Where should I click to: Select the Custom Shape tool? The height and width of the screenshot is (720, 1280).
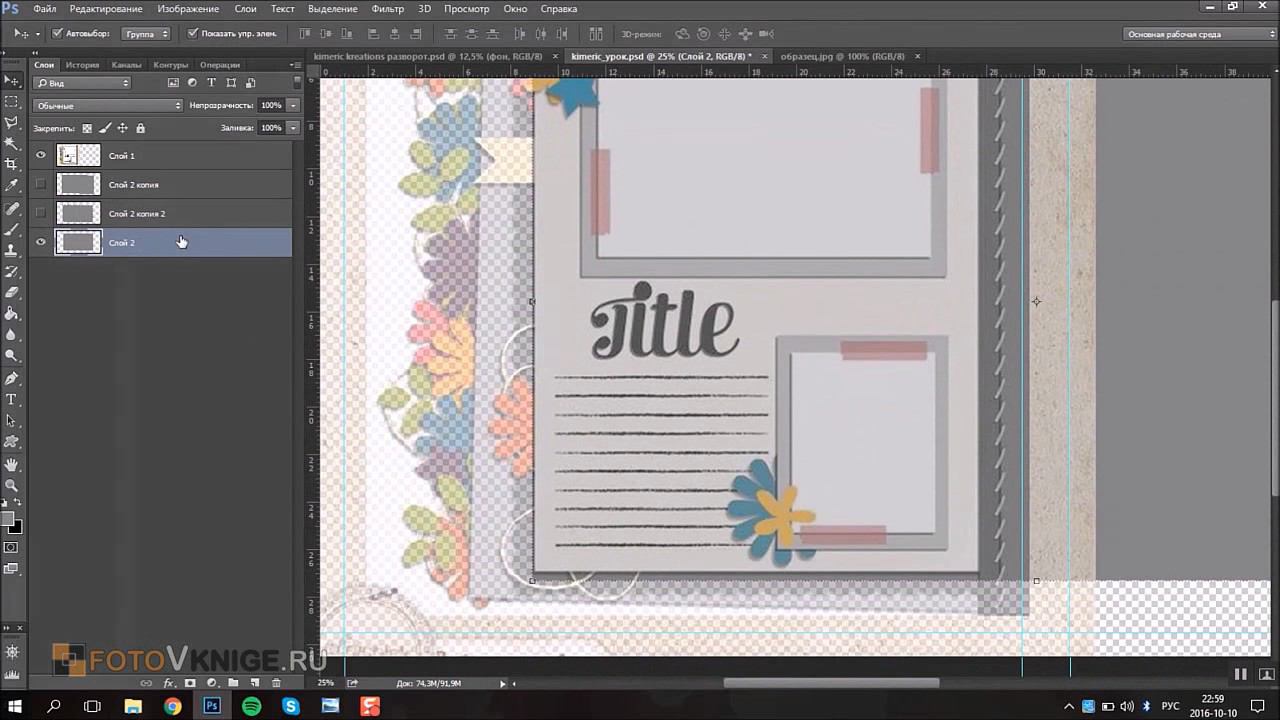point(12,442)
